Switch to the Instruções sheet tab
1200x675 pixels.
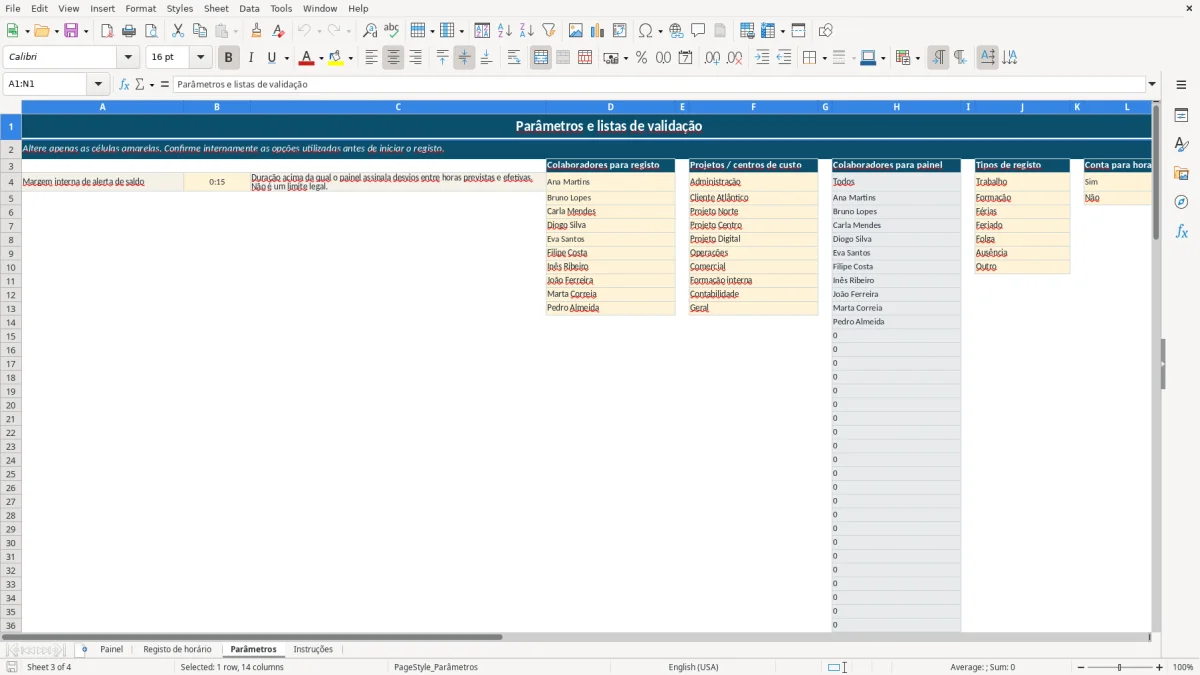pyautogui.click(x=313, y=649)
